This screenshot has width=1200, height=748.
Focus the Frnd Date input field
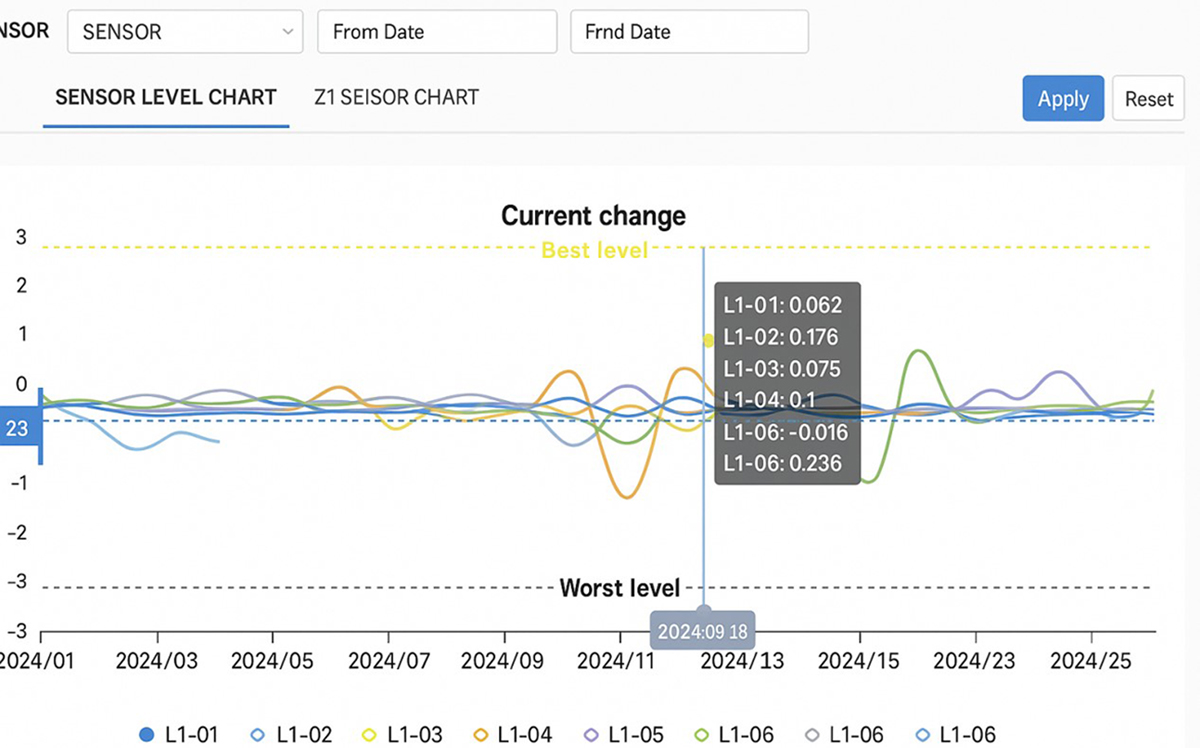[689, 32]
